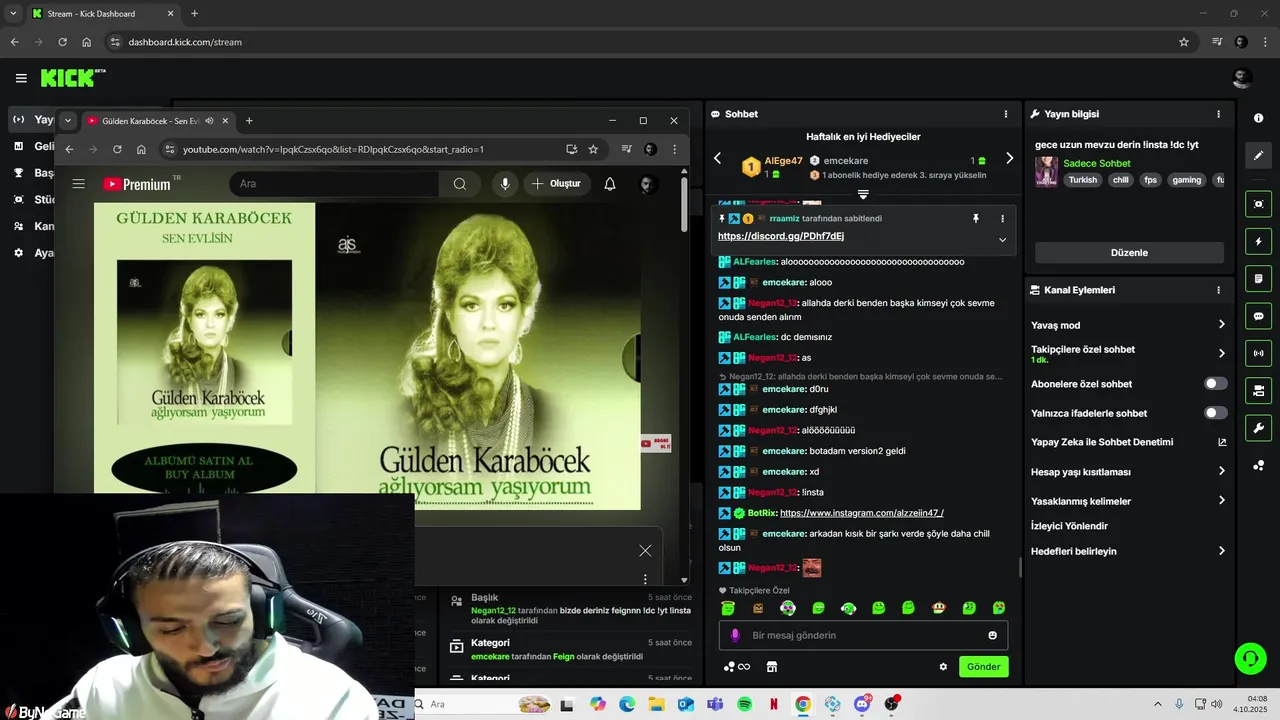Show previous top gifter arrow
The height and width of the screenshot is (720, 1280).
717,158
